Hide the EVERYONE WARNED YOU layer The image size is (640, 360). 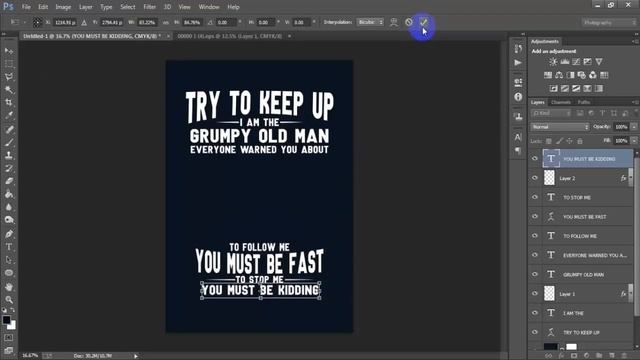coord(535,255)
